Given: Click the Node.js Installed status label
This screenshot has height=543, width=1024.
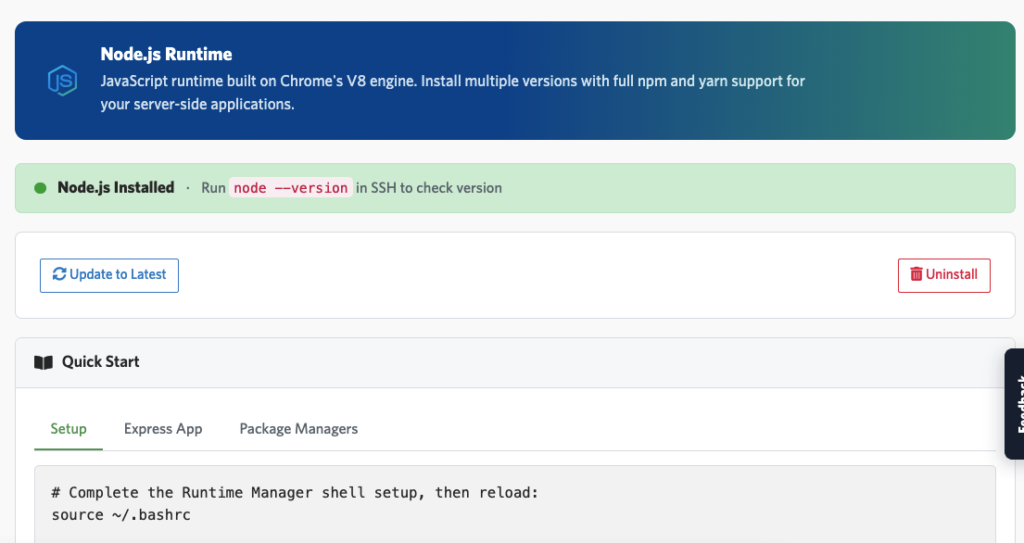Looking at the screenshot, I should tap(116, 188).
